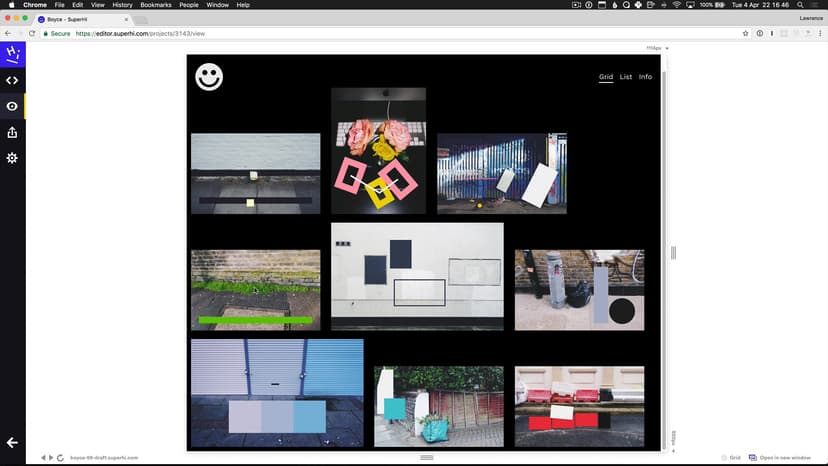This screenshot has height=466, width=828.
Task: Open project settings gear icon
Action: pos(12,158)
